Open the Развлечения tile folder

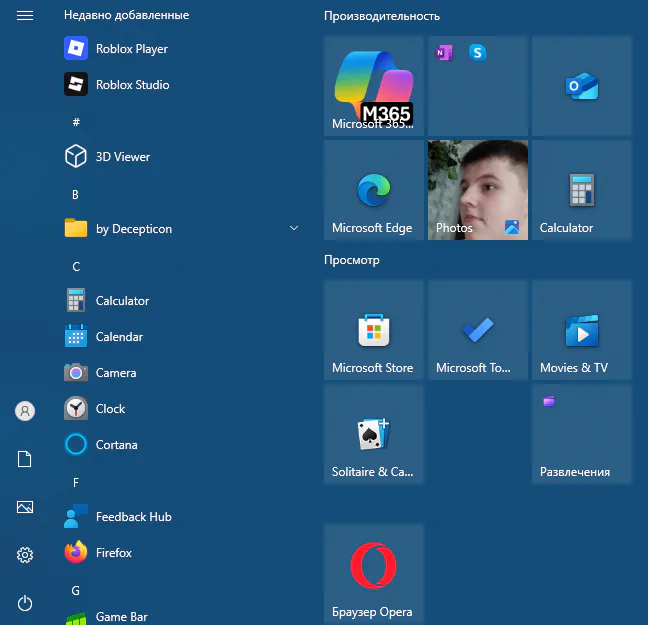582,434
